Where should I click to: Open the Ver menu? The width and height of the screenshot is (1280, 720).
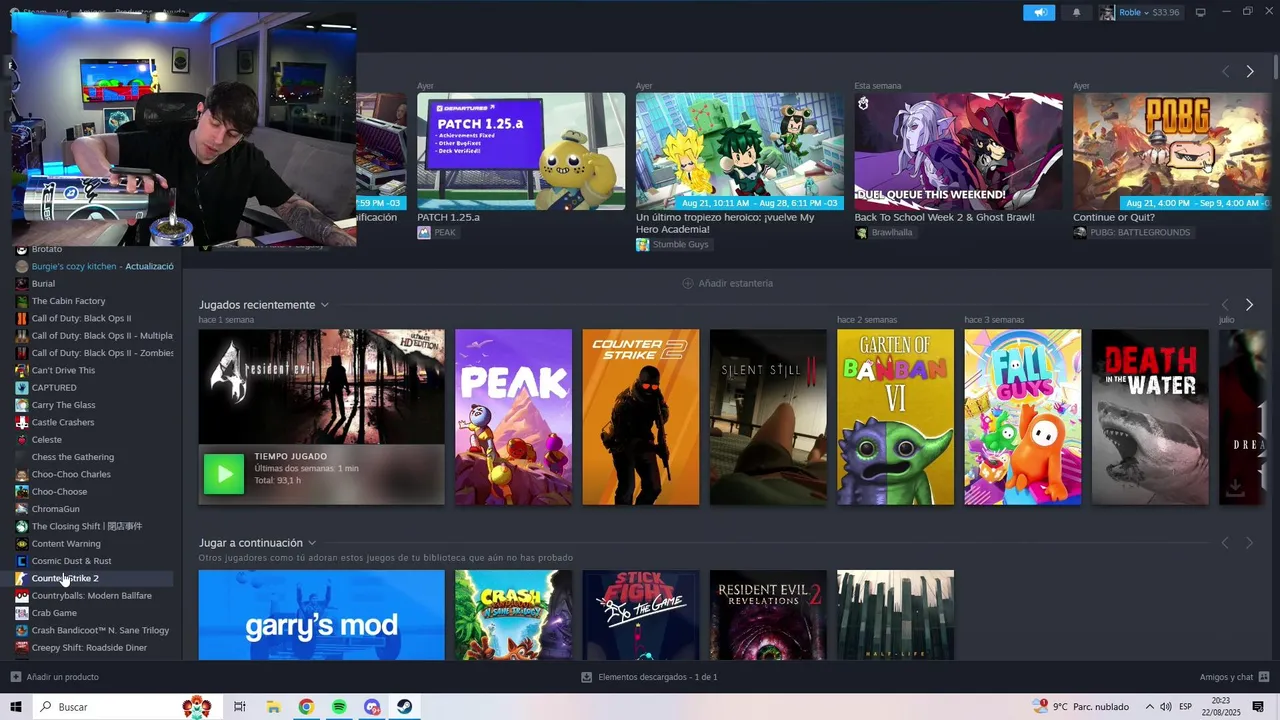[x=62, y=12]
